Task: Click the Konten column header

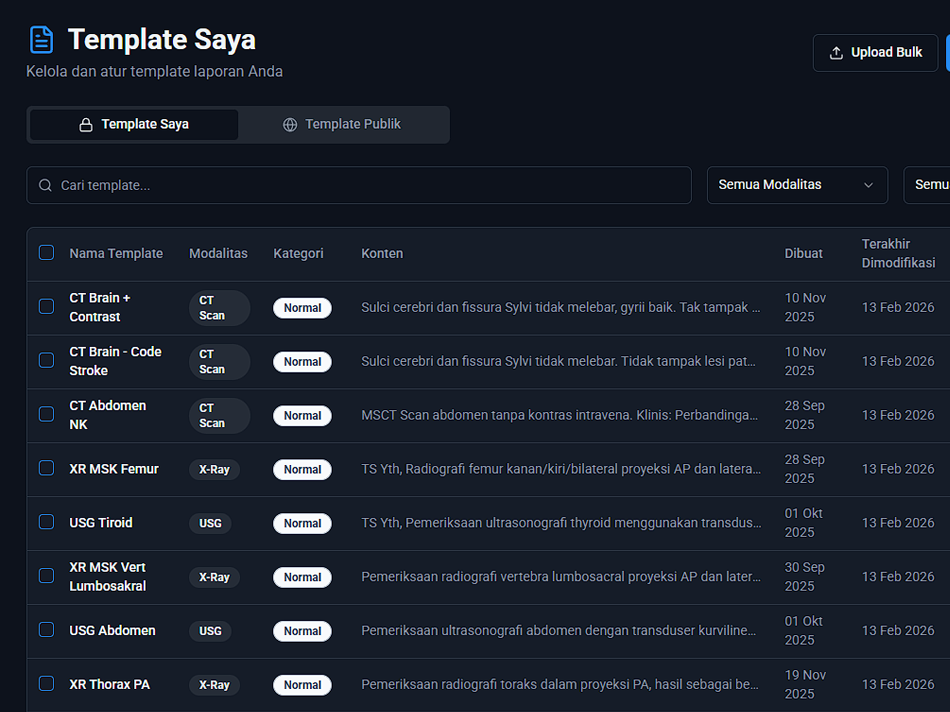Action: tap(382, 253)
